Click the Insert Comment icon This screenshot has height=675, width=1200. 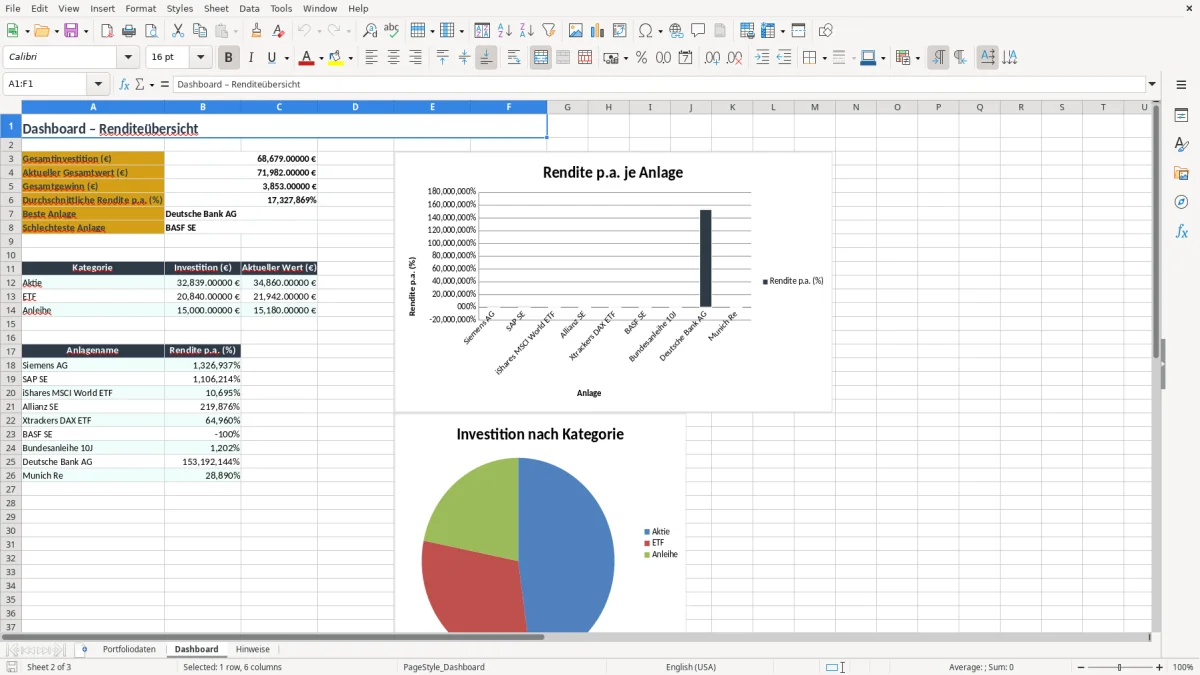[x=698, y=31]
